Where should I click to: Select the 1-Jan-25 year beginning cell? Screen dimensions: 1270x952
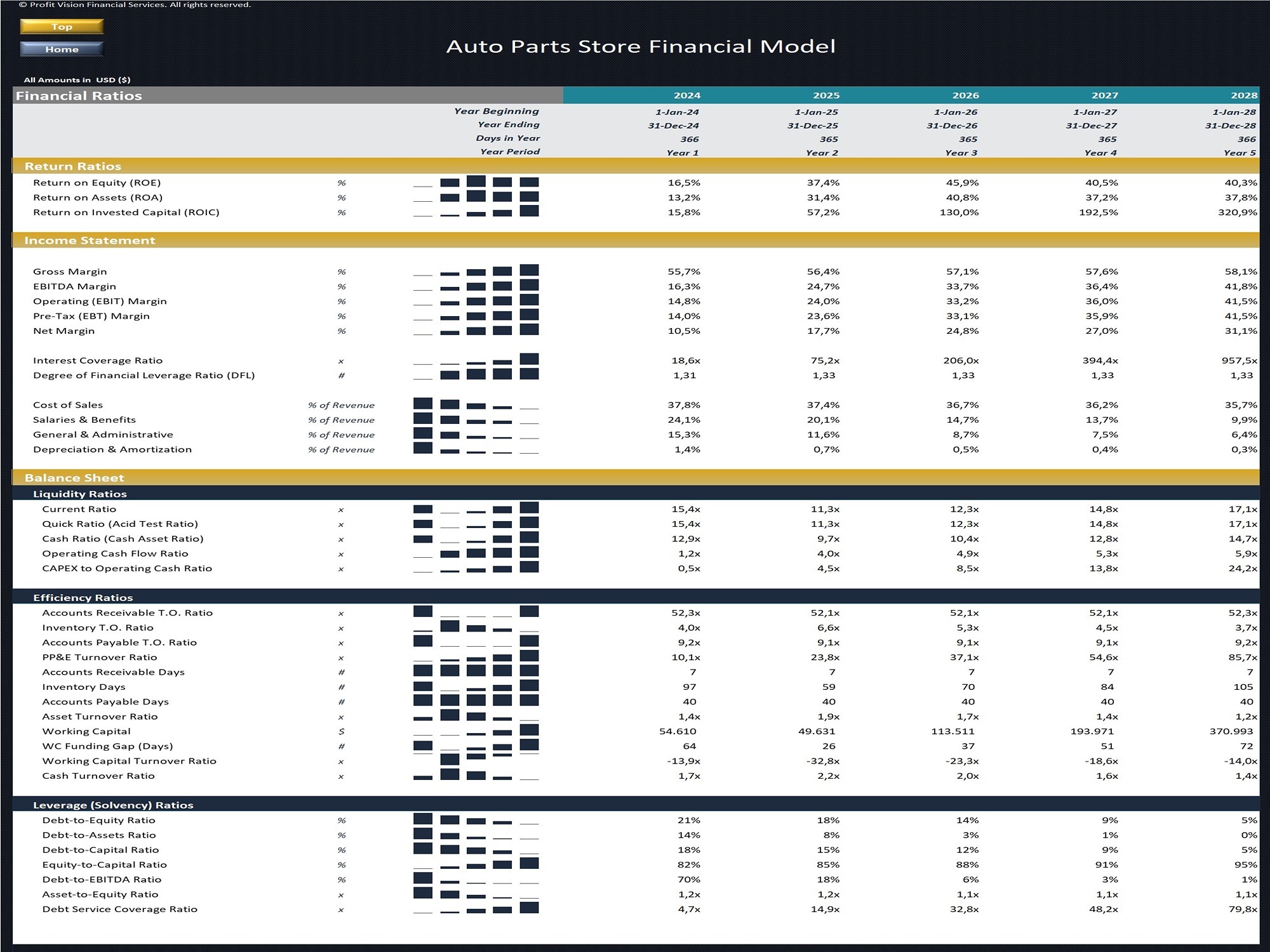pos(816,112)
